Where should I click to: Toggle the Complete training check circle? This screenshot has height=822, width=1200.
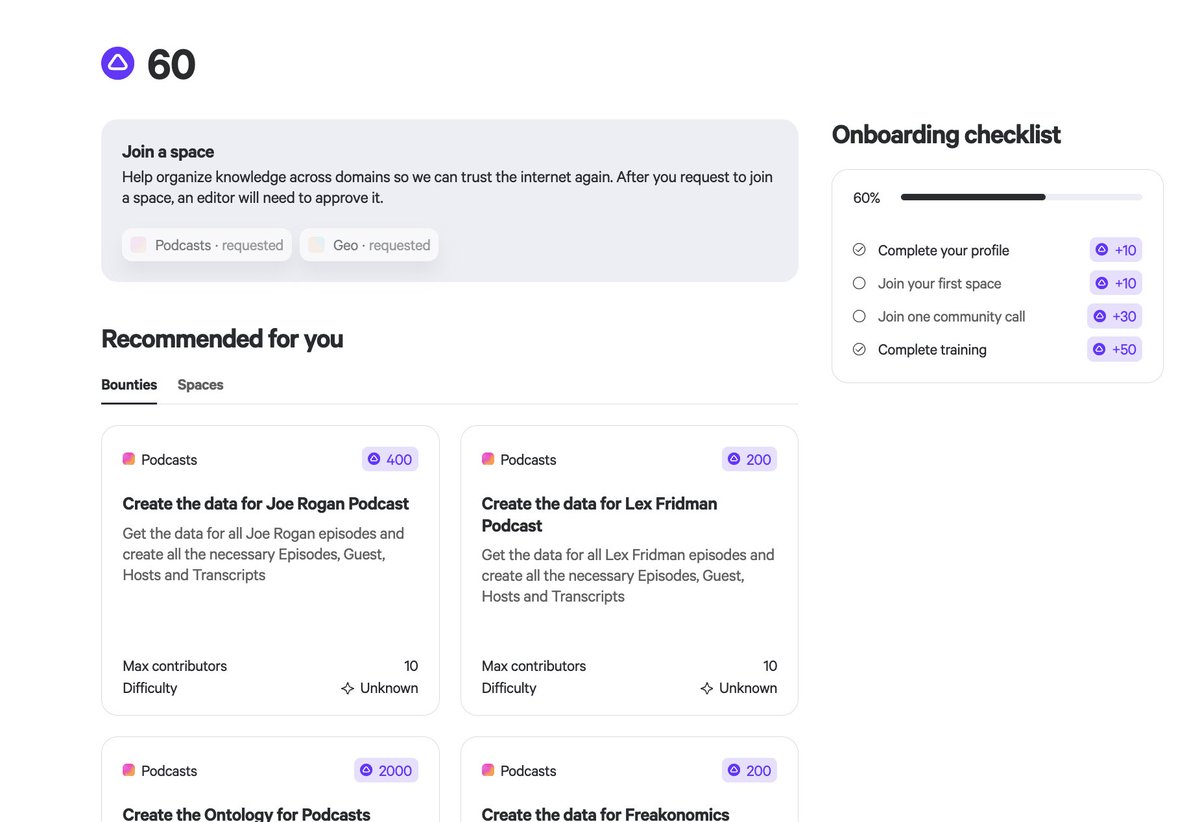tap(859, 349)
